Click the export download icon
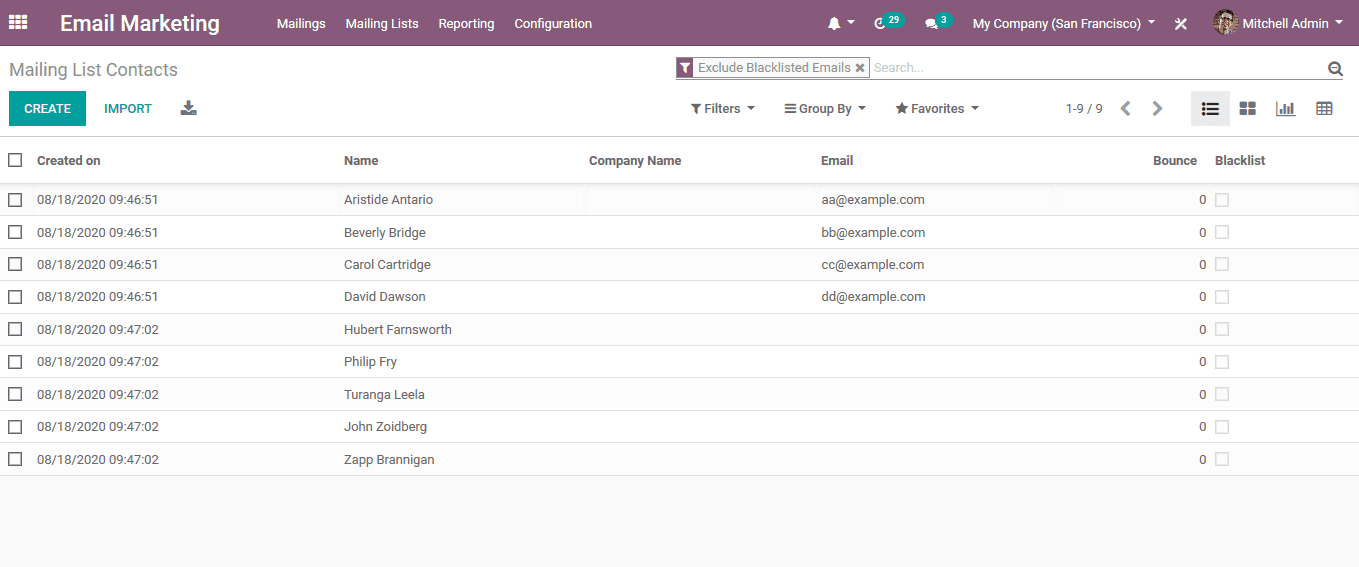1359x567 pixels. (x=188, y=108)
